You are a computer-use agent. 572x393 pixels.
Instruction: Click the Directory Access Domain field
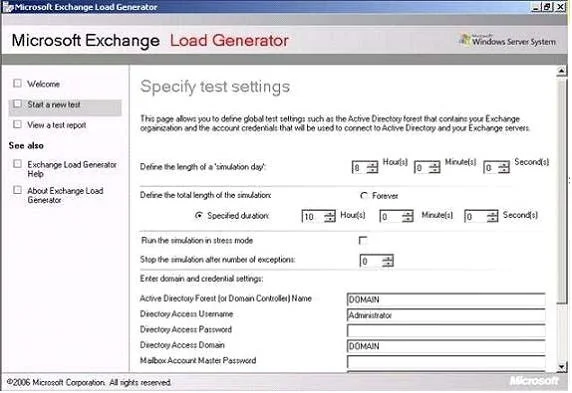click(446, 346)
